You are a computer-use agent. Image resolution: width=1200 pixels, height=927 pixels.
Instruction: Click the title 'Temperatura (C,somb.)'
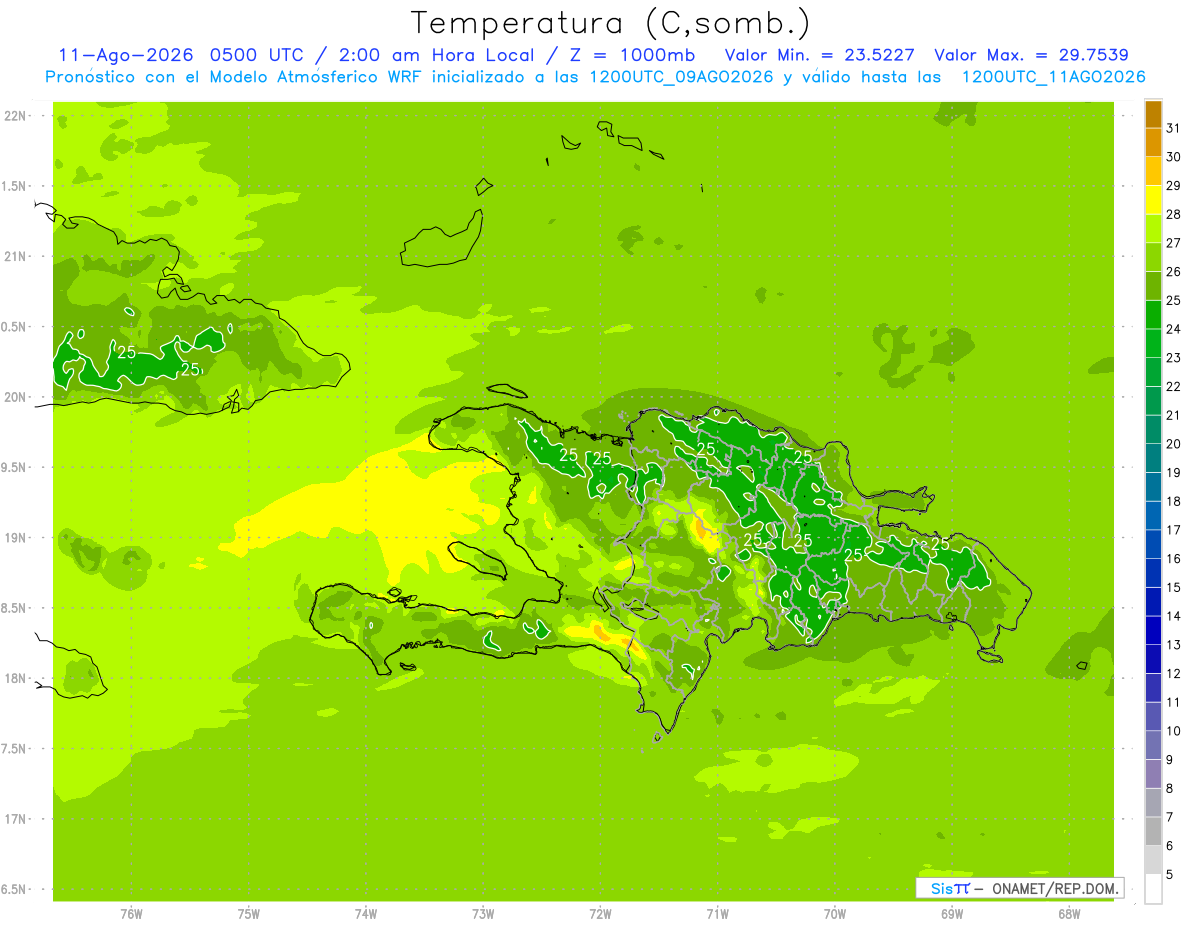tap(610, 24)
